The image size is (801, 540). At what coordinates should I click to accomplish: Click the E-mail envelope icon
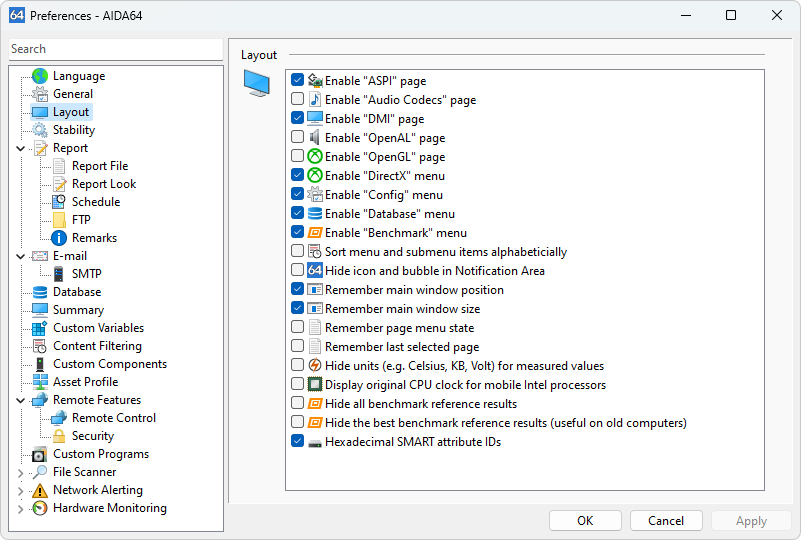tap(40, 256)
